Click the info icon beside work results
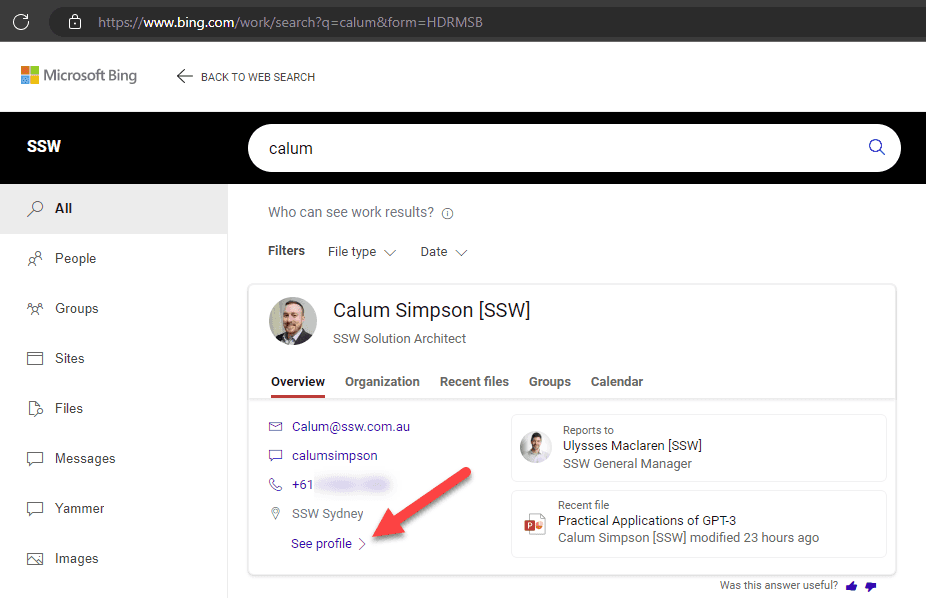Screen dimensions: 926x598 tap(447, 213)
